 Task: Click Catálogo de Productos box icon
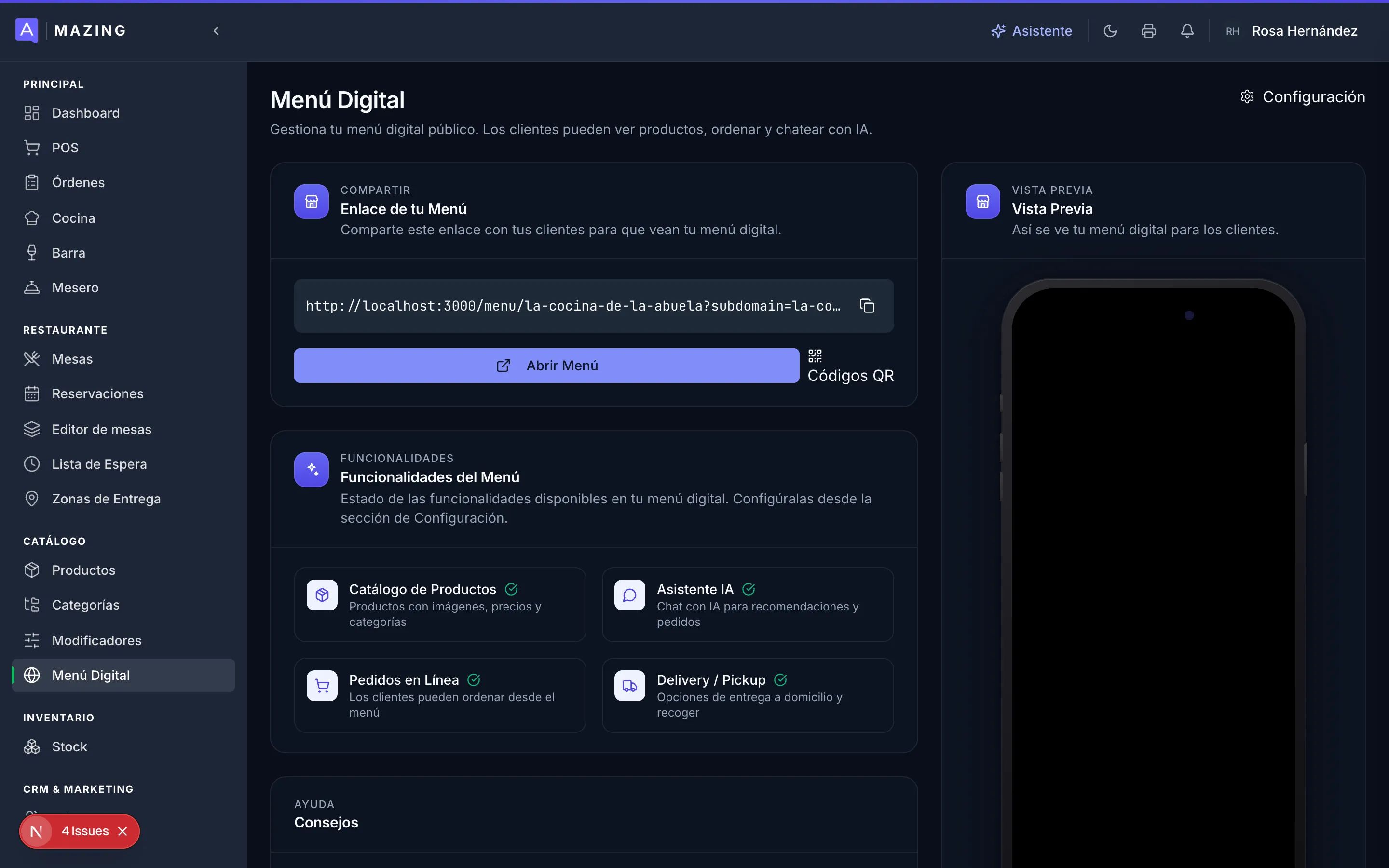click(x=322, y=596)
